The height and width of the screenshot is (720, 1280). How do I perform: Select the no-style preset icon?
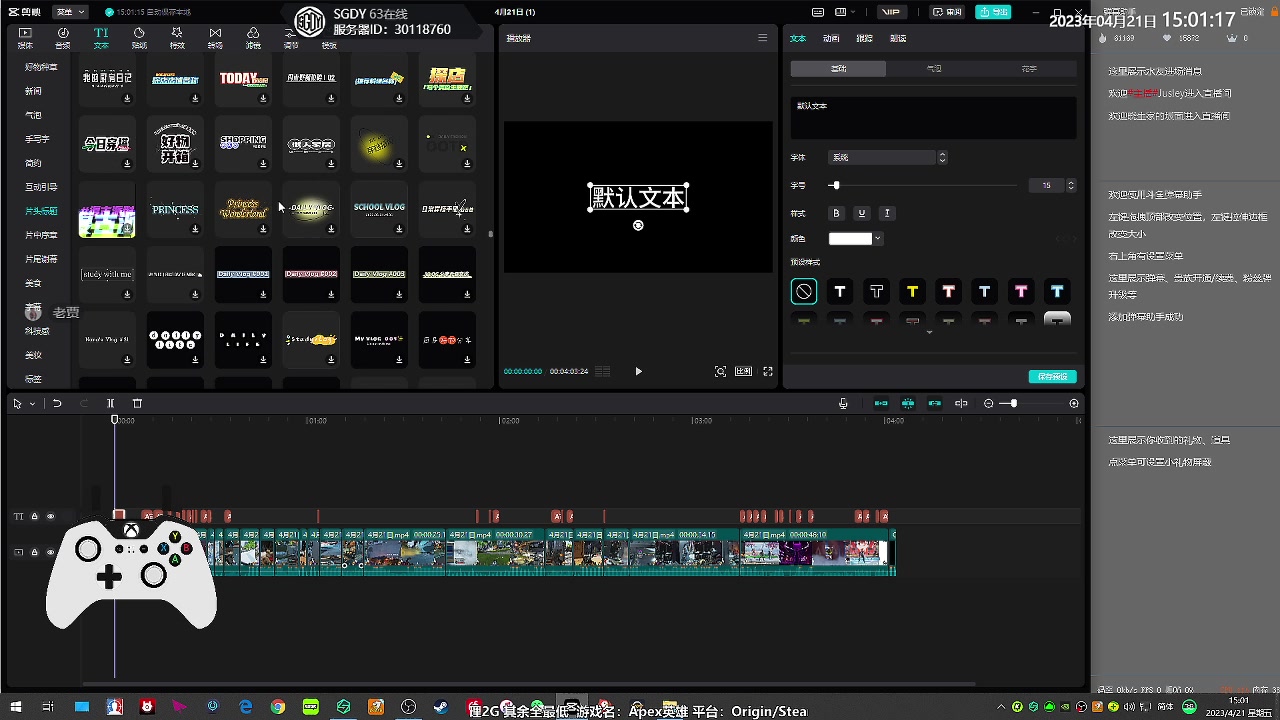(804, 291)
